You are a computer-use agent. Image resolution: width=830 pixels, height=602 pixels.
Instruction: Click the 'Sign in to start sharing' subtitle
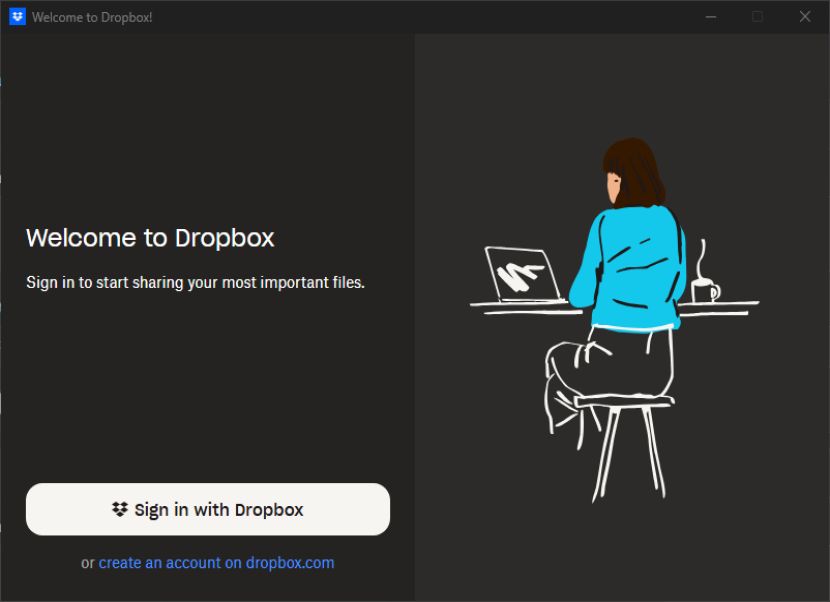(195, 283)
